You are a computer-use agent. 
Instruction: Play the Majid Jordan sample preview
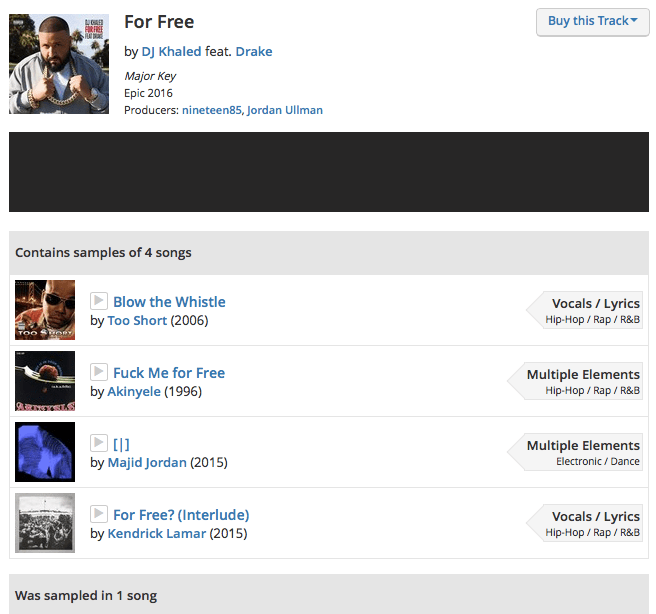99,443
